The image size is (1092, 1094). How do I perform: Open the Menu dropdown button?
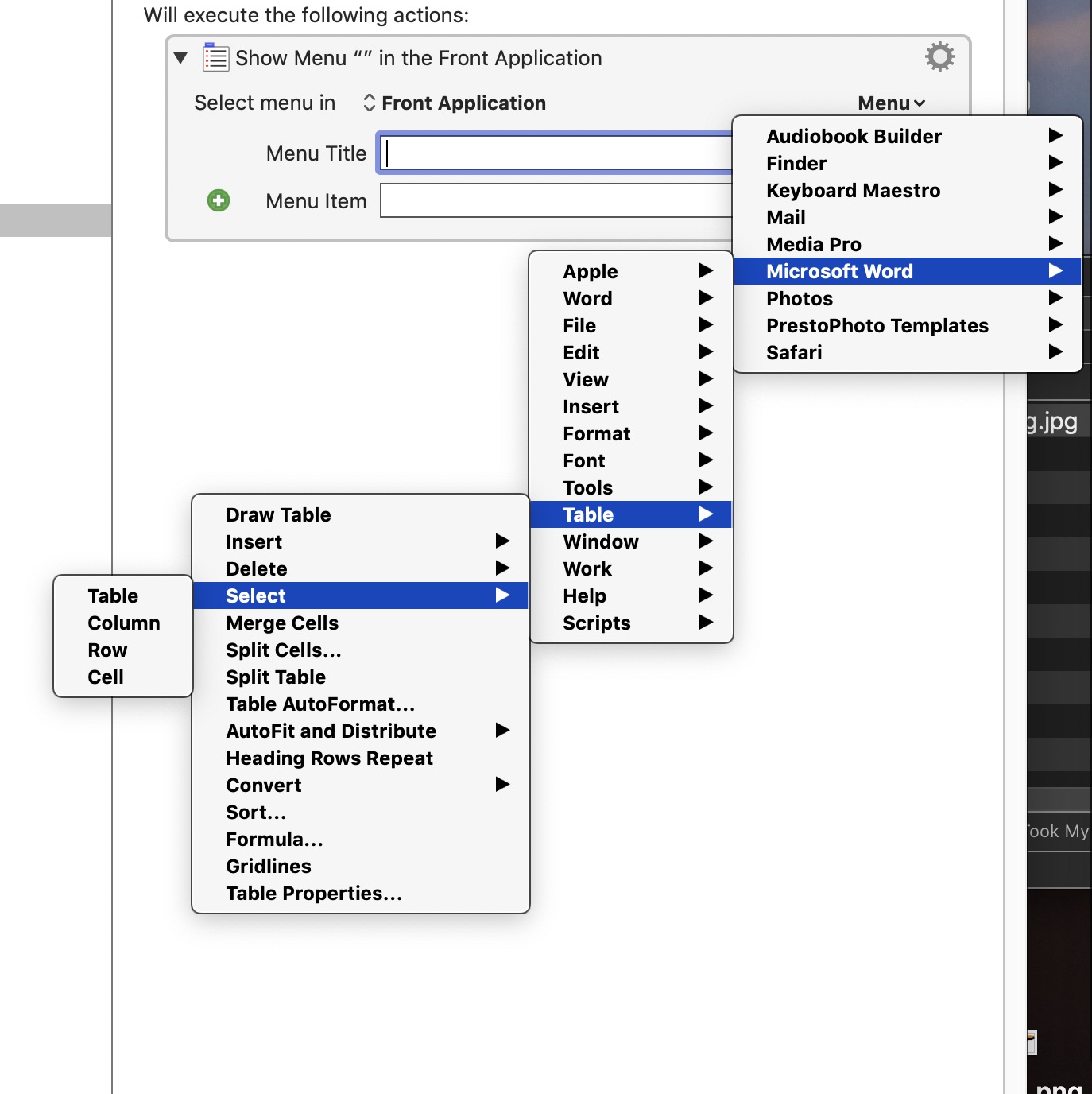[x=891, y=103]
